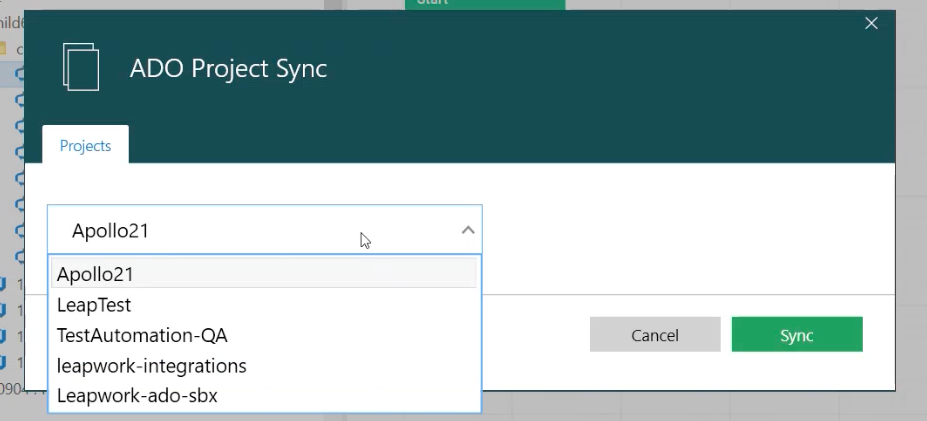Click the yellow folder icon in background tree
The height and width of the screenshot is (421, 927).
pos(3,48)
